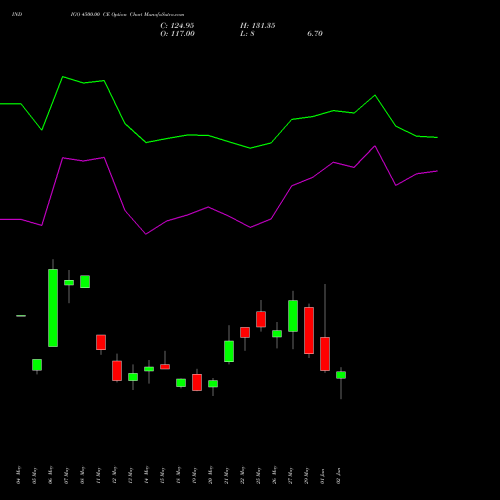Click the high price value H: 131.35
The width and height of the screenshot is (500, 500).
point(258,26)
